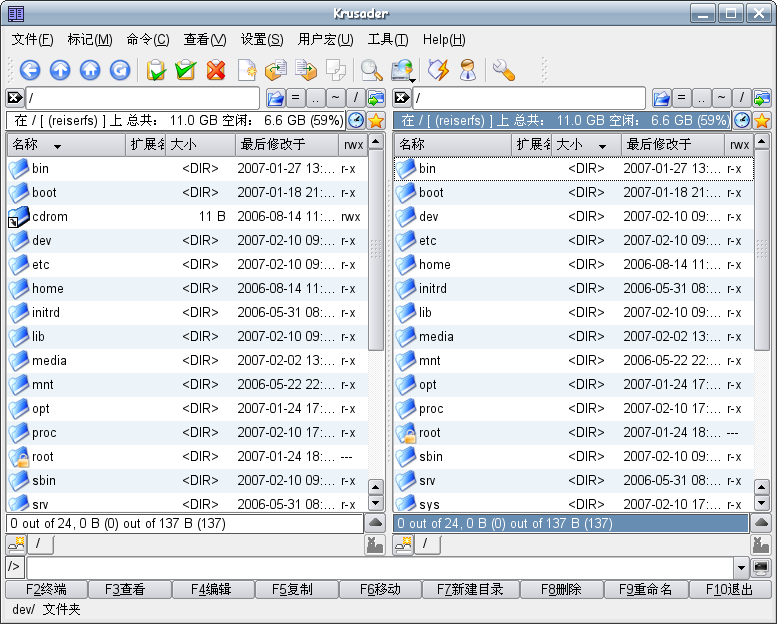The width and height of the screenshot is (777, 624).
Task: Select left panel '/' tab
Action: pos(39,544)
